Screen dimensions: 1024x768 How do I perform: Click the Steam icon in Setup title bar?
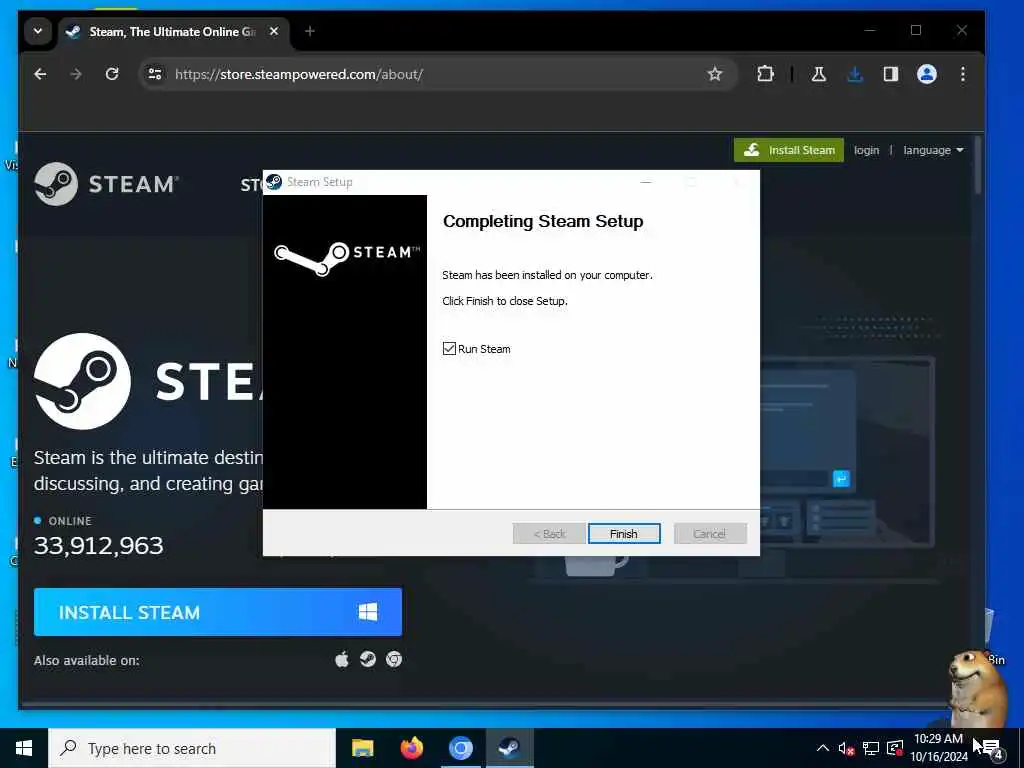pos(274,182)
